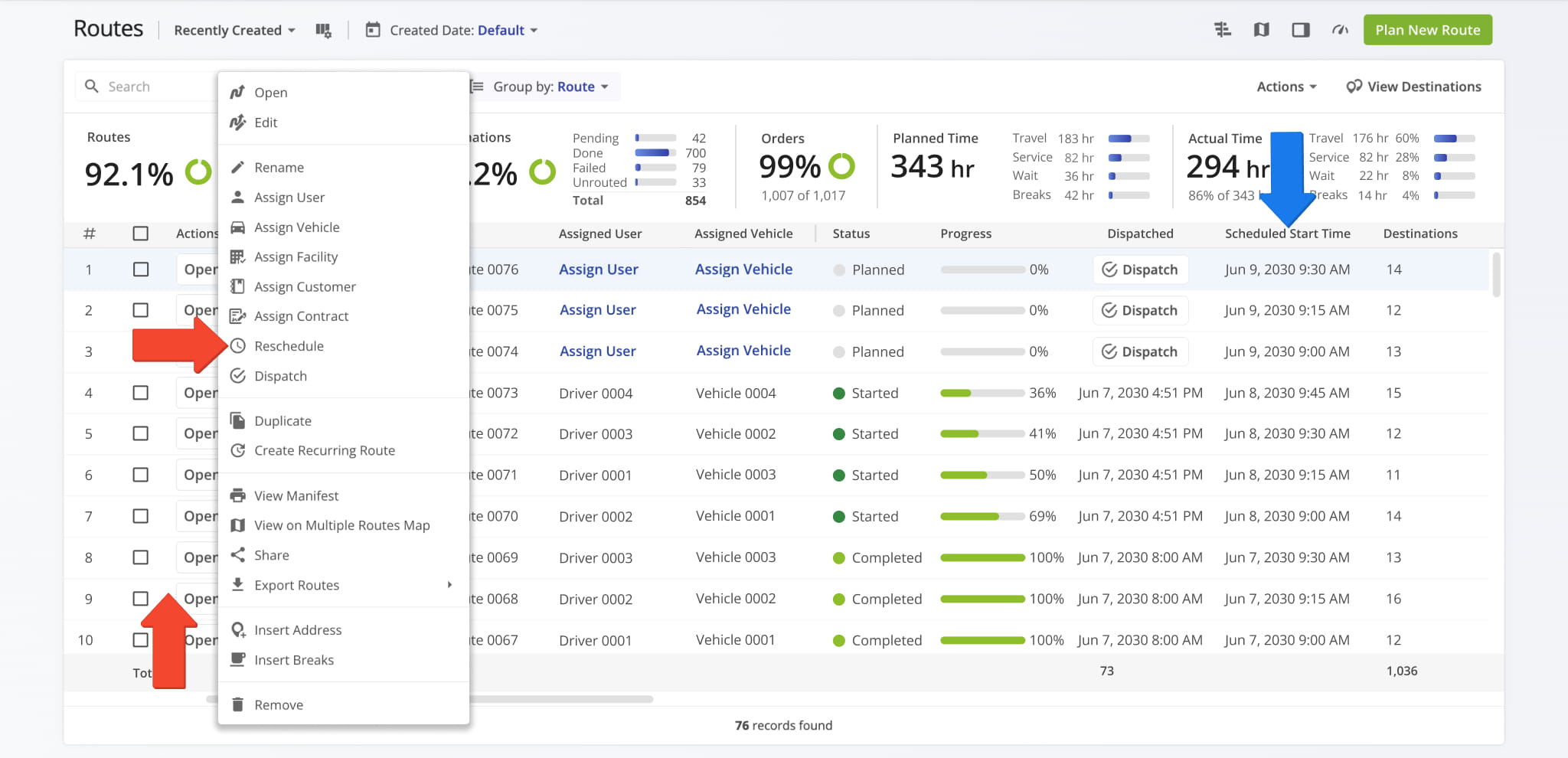Click the progress bar for Route 0070
Image resolution: width=1568 pixels, height=758 pixels.
point(982,517)
